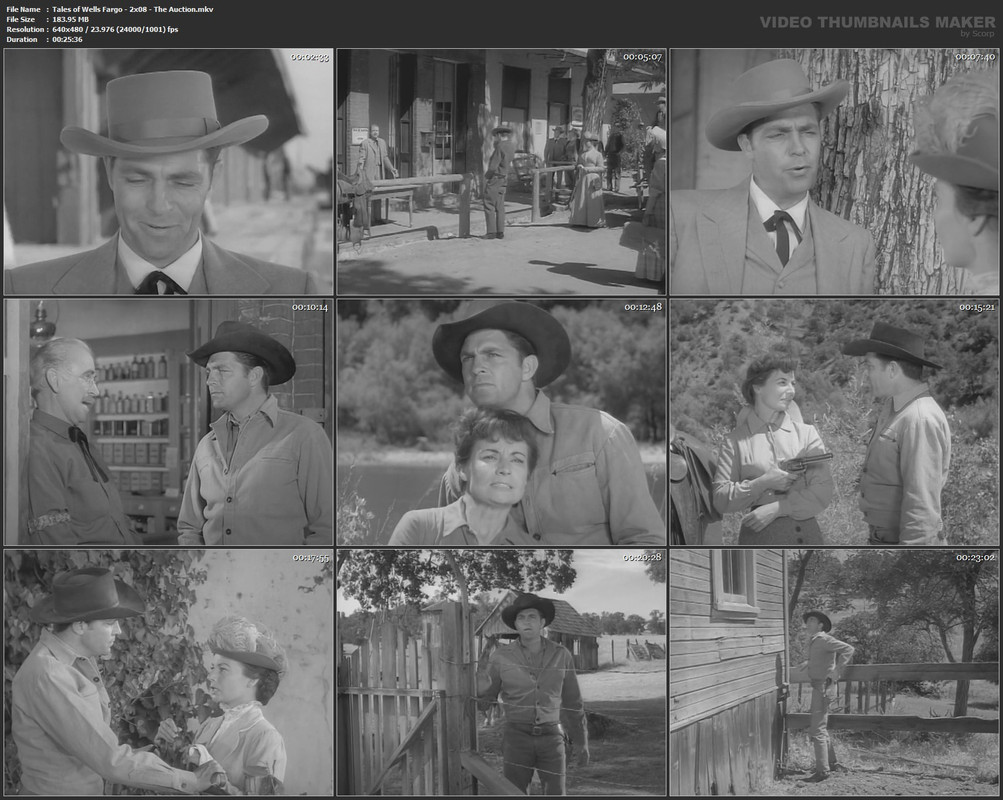
Task: Click the file name 'Tales of Wells Fargo - 2x08 - The Auction.mkv'
Action: [x=133, y=10]
